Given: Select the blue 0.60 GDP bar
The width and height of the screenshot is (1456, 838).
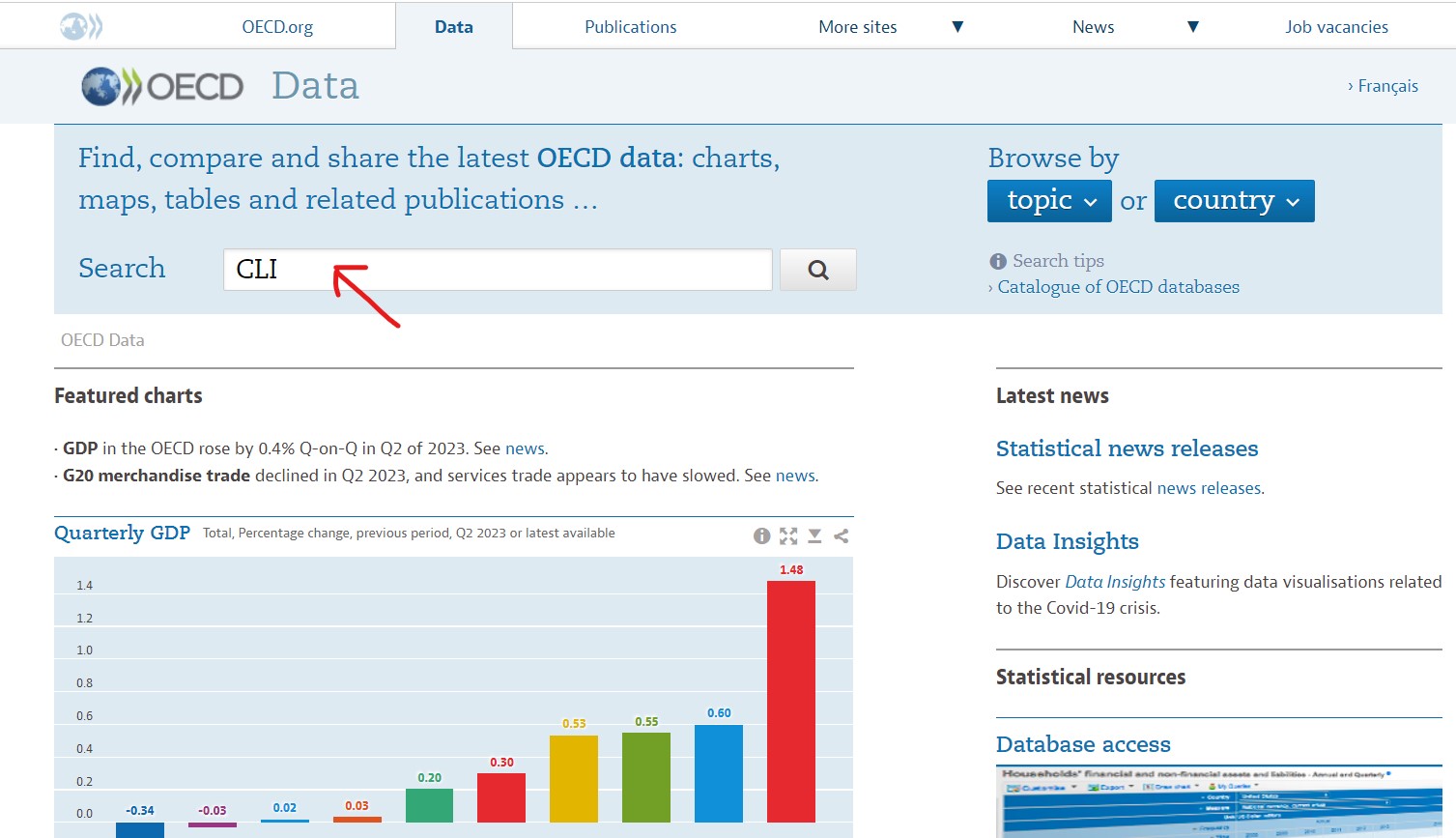Looking at the screenshot, I should coord(719,773).
